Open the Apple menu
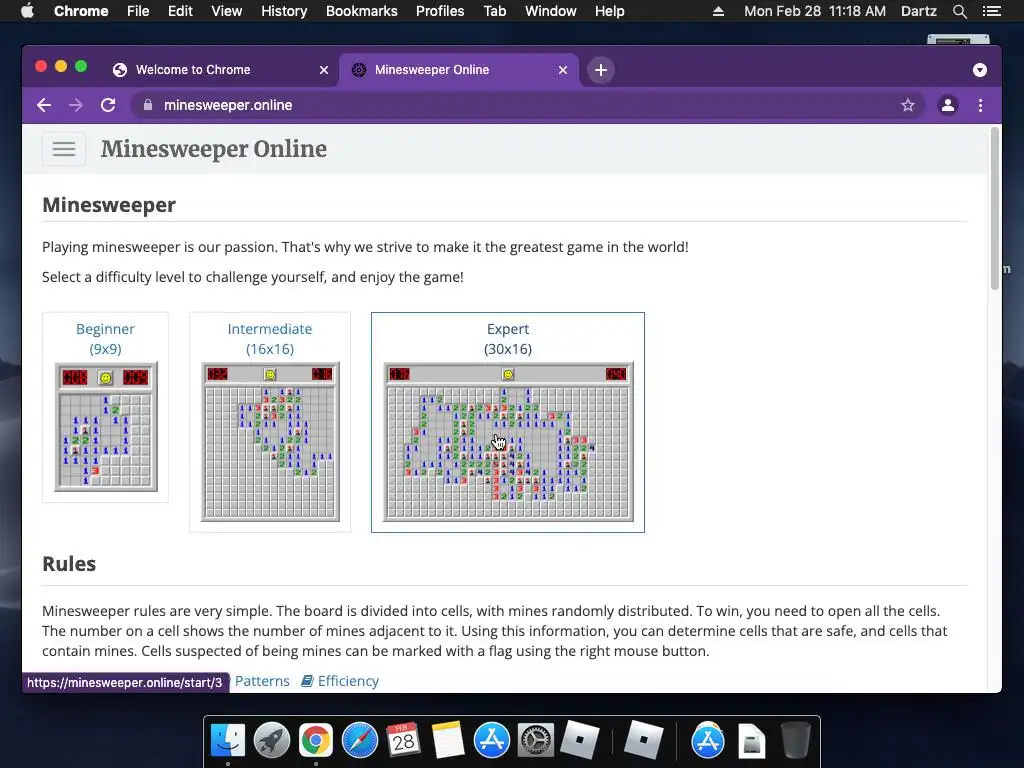 click(27, 11)
